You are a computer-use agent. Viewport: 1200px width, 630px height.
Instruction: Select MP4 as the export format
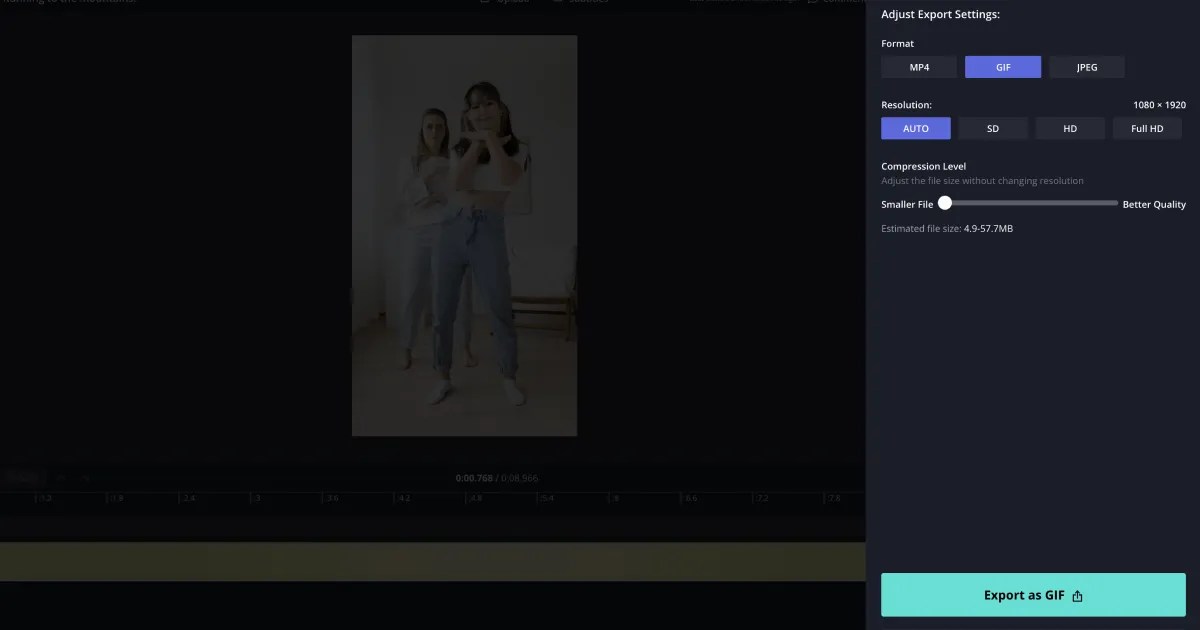tap(918, 66)
